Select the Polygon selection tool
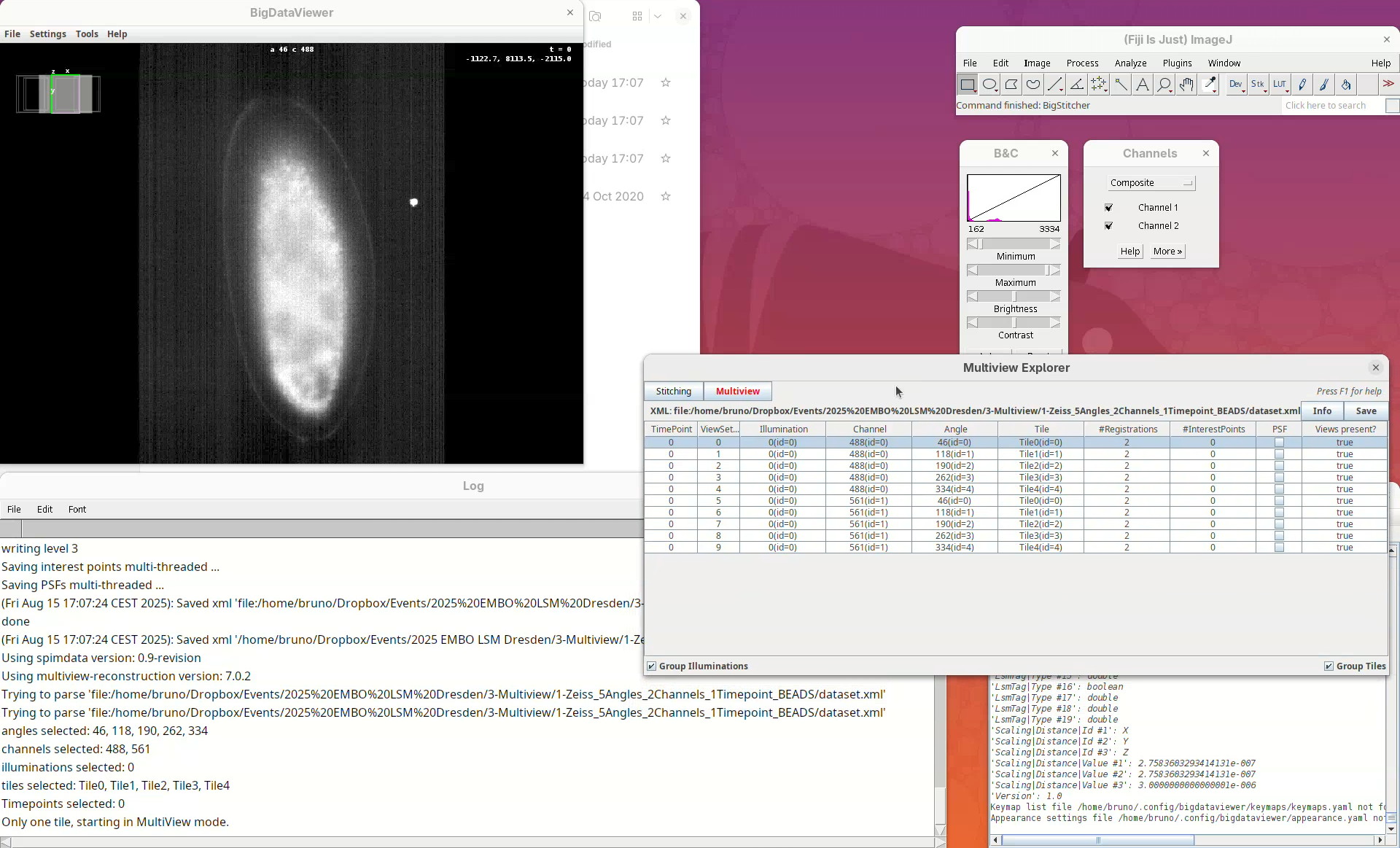 [x=1011, y=85]
